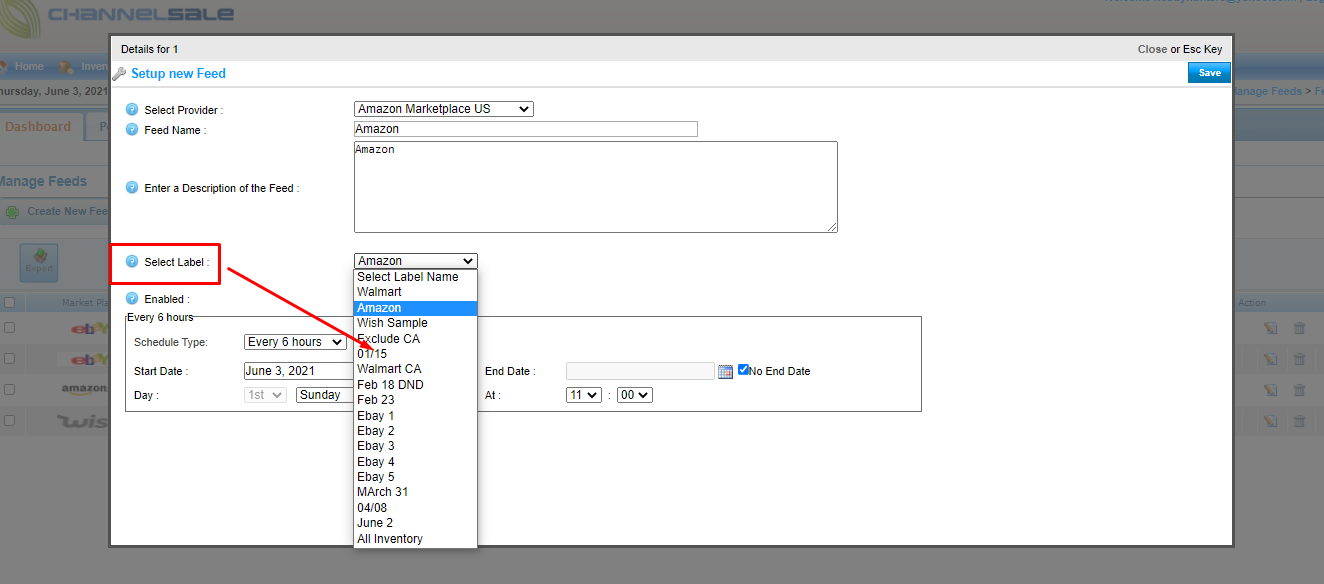
Task: Open help icon for Feed Description
Action: pyautogui.click(x=132, y=187)
